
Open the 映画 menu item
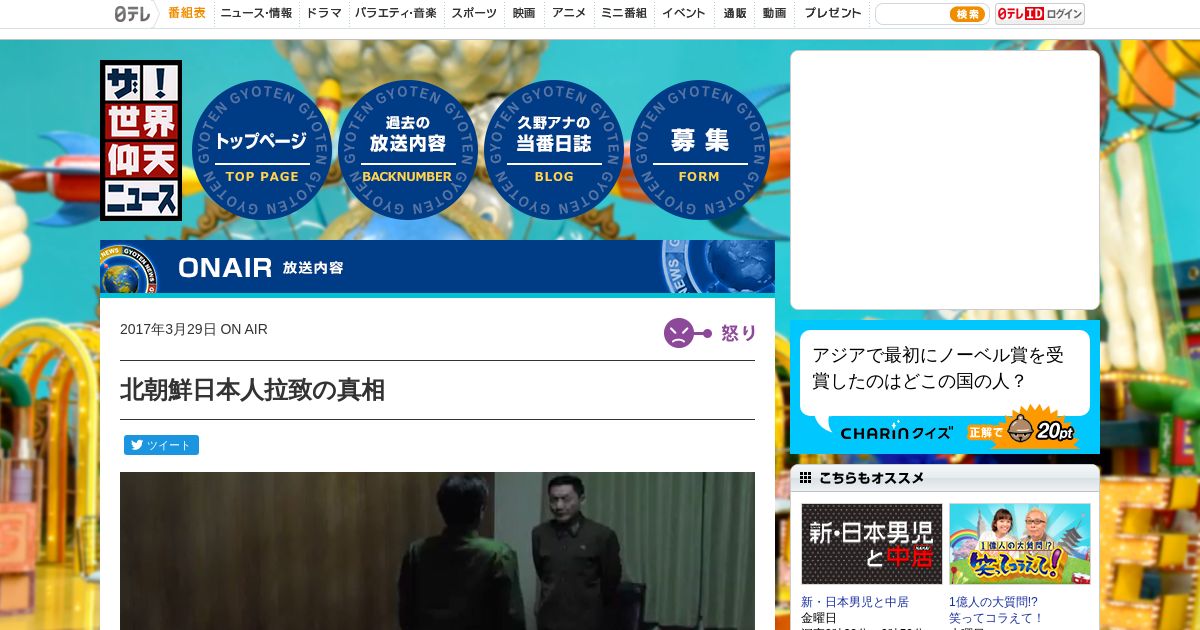(x=524, y=14)
